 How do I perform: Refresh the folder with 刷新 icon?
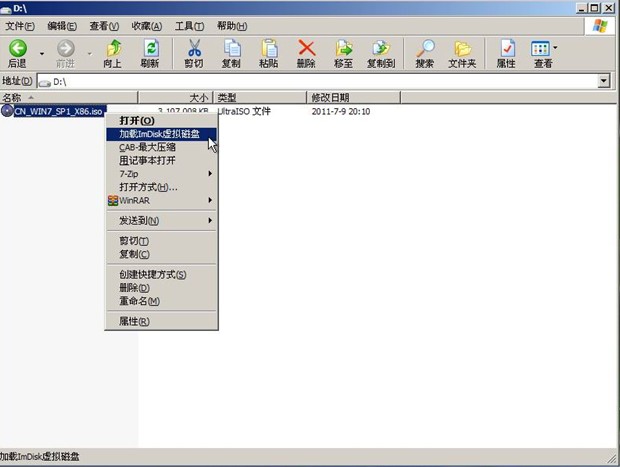coord(150,48)
